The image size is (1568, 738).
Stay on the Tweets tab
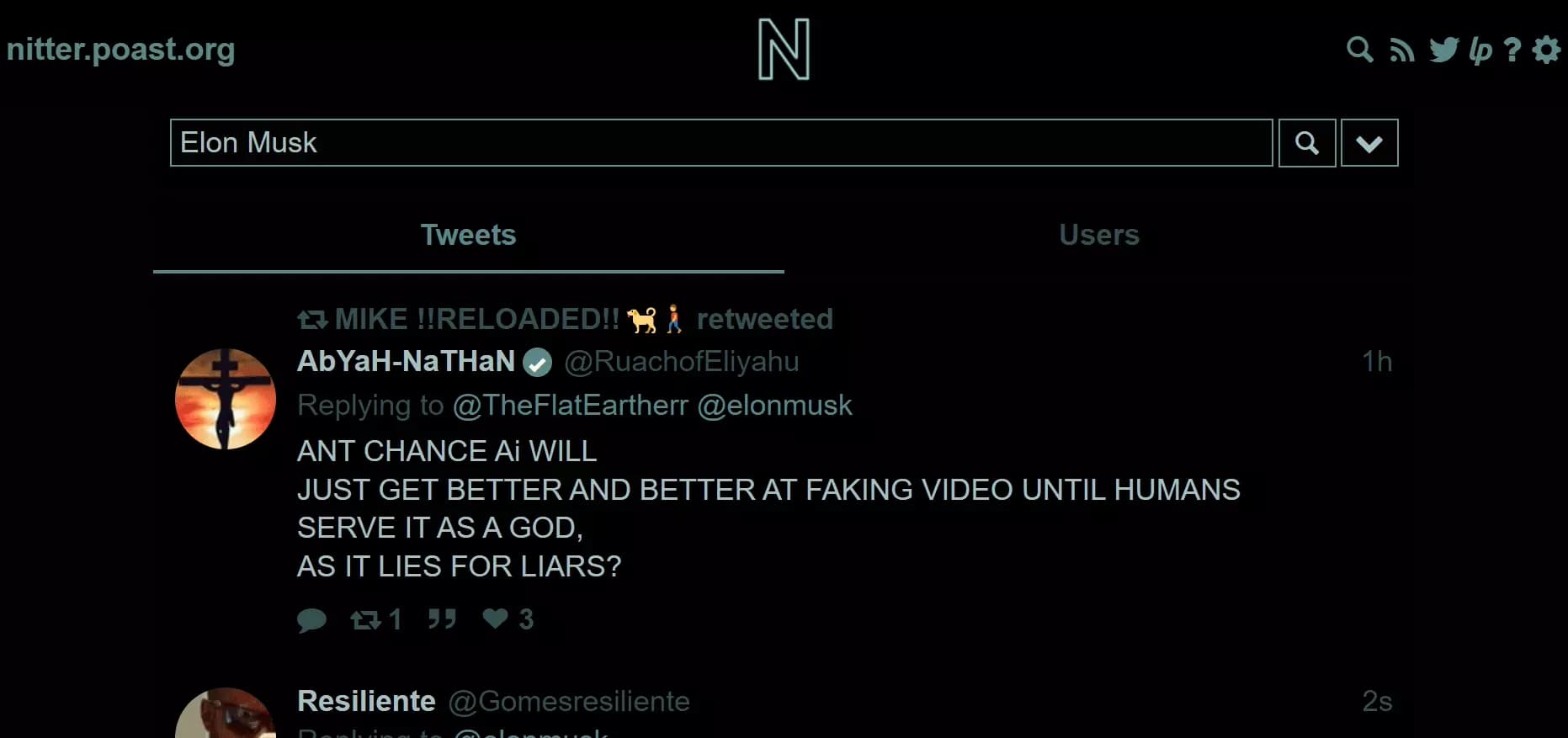click(469, 236)
